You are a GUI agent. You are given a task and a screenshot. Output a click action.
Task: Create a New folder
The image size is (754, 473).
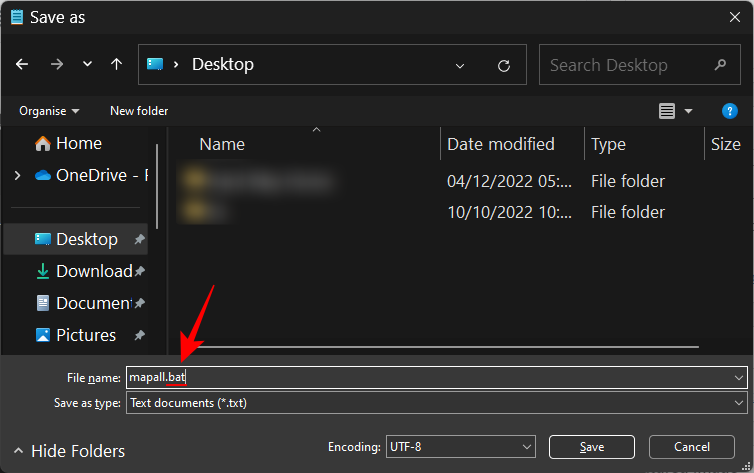click(139, 111)
